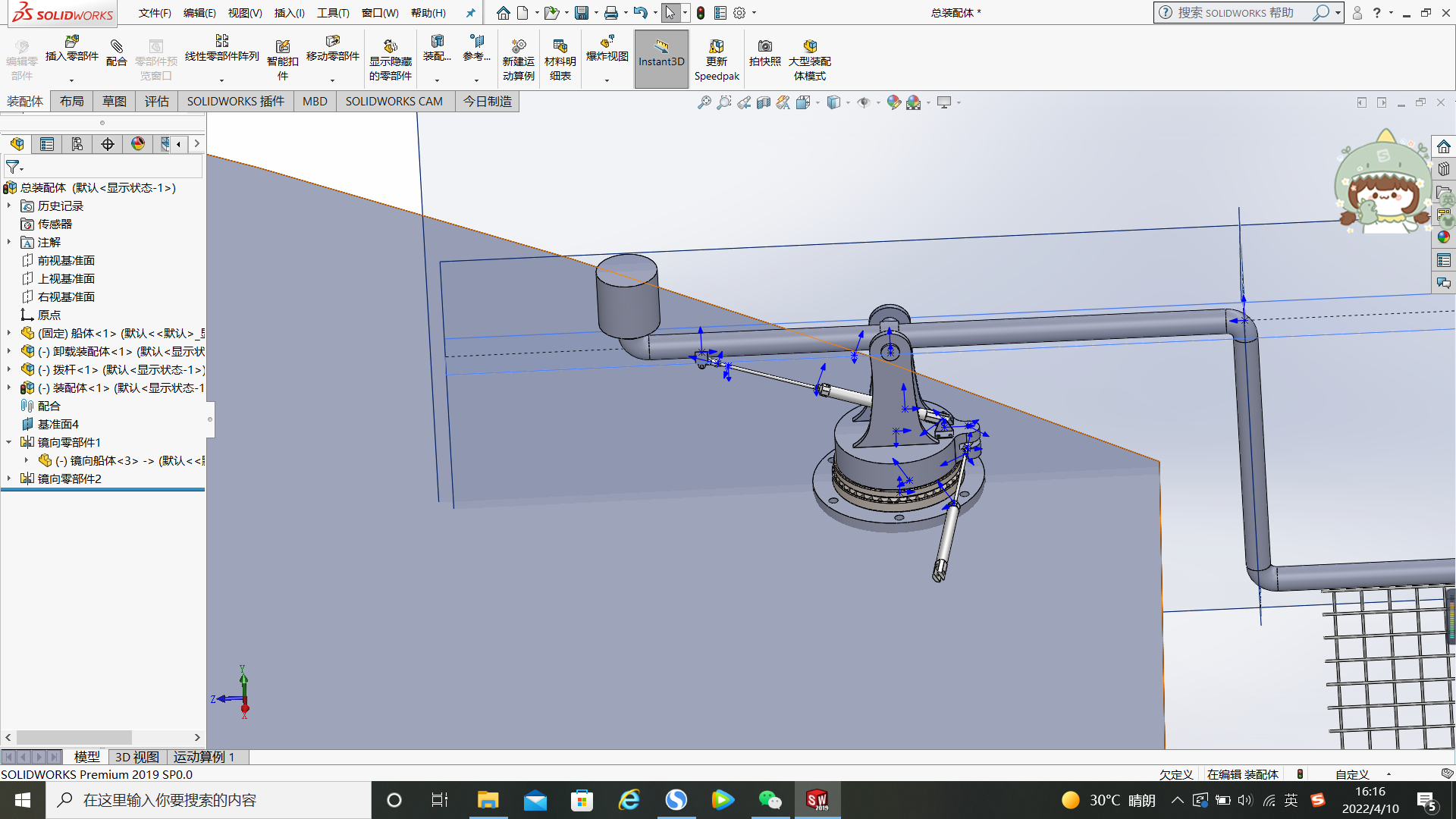Click Take Snapshot (拍快照) camera tool
Viewport: 1456px width, 819px height.
coord(764,53)
